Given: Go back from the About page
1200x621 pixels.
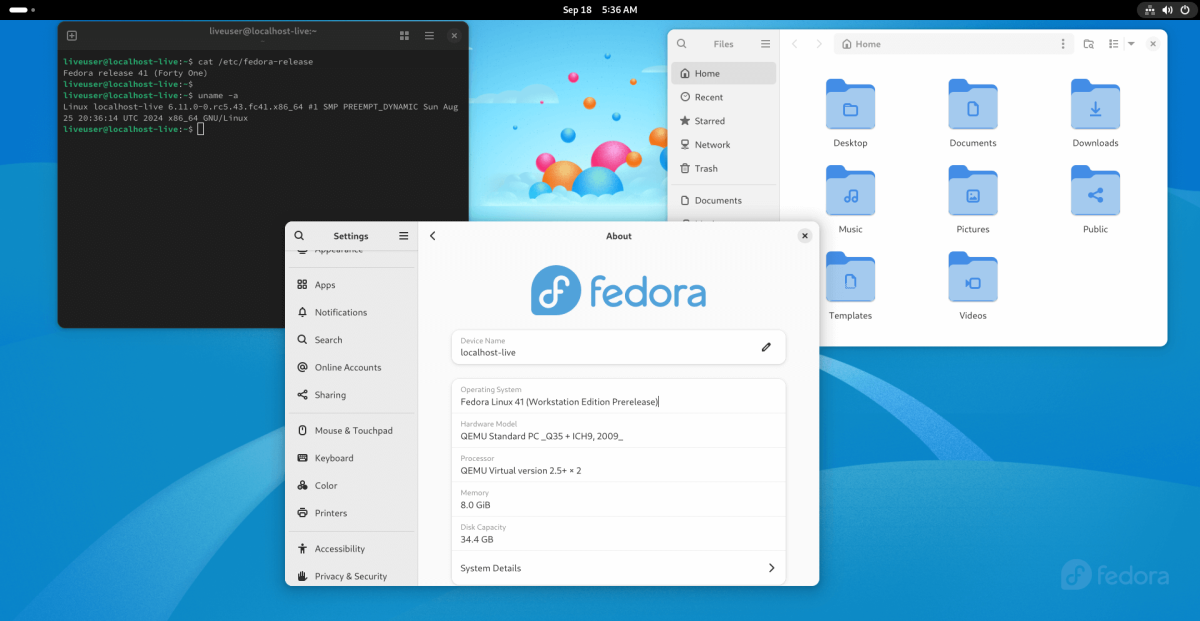Looking at the screenshot, I should click(x=433, y=236).
